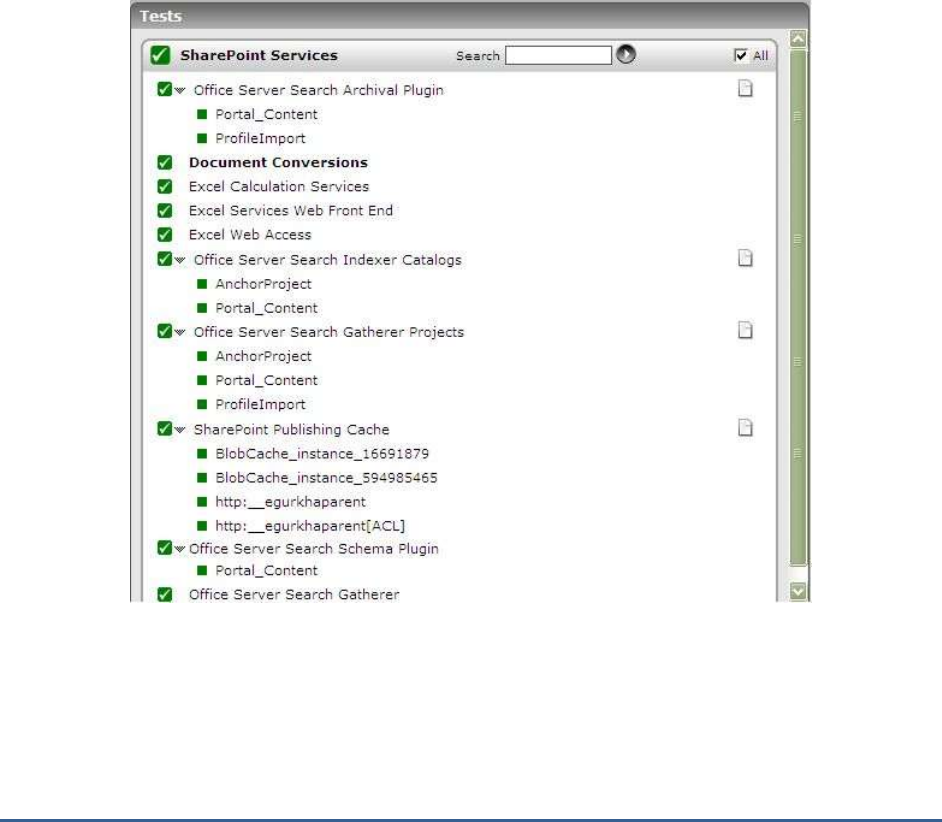This screenshot has width=942, height=822.
Task: Select Document Conversions label
Action: 278,162
